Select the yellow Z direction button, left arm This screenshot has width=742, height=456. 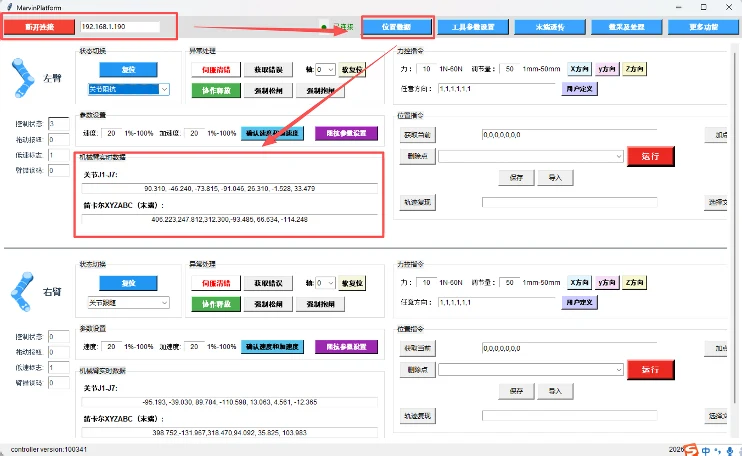tap(634, 69)
